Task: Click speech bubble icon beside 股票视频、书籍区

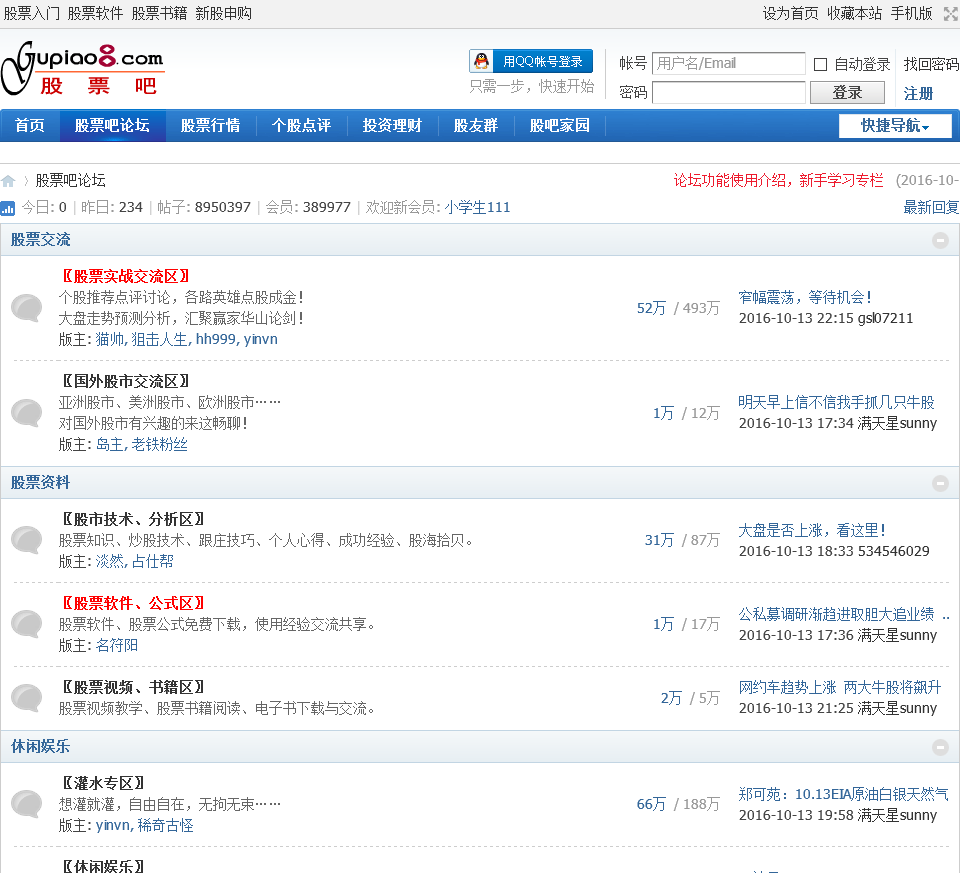Action: point(27,697)
